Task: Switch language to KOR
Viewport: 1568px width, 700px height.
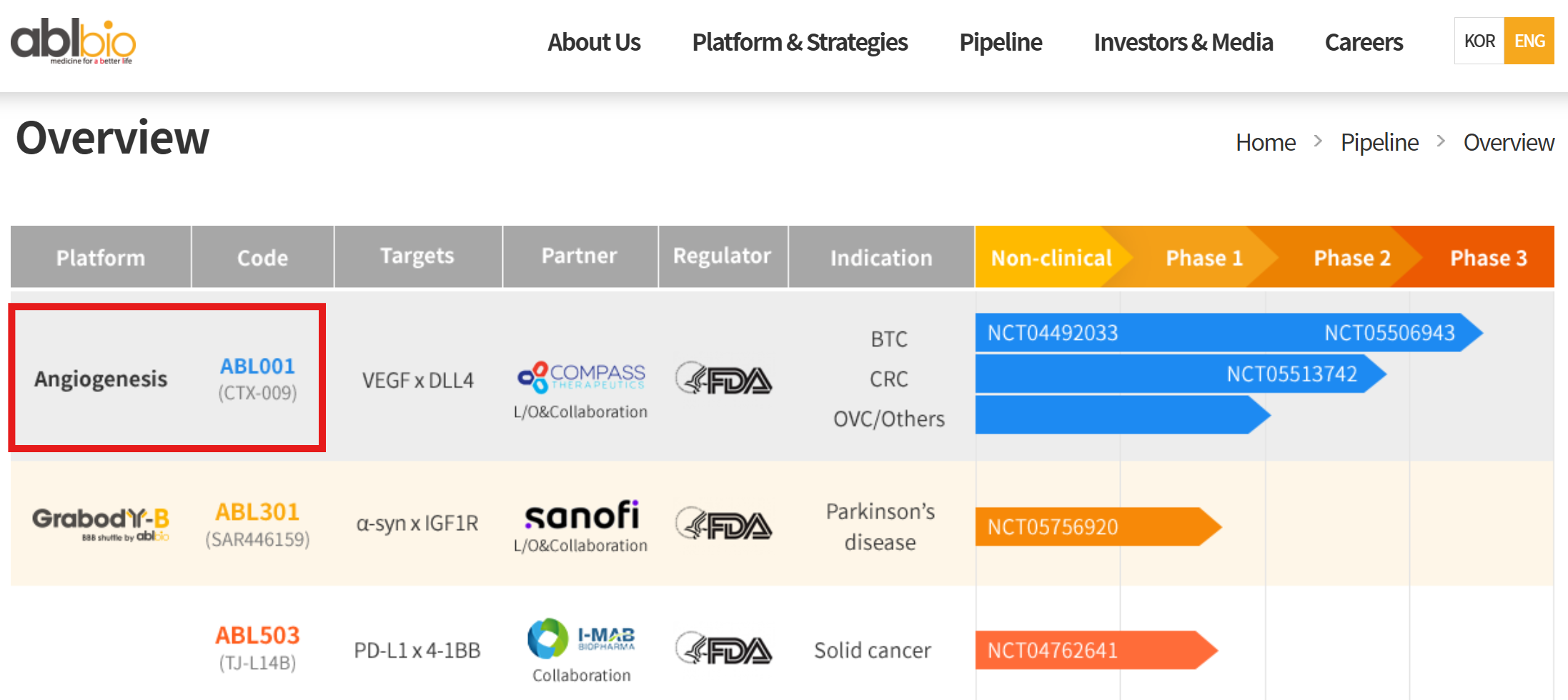Action: tap(1479, 41)
